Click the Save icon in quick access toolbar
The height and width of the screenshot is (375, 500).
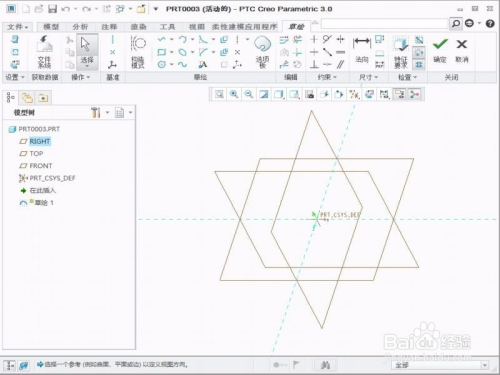click(52, 9)
